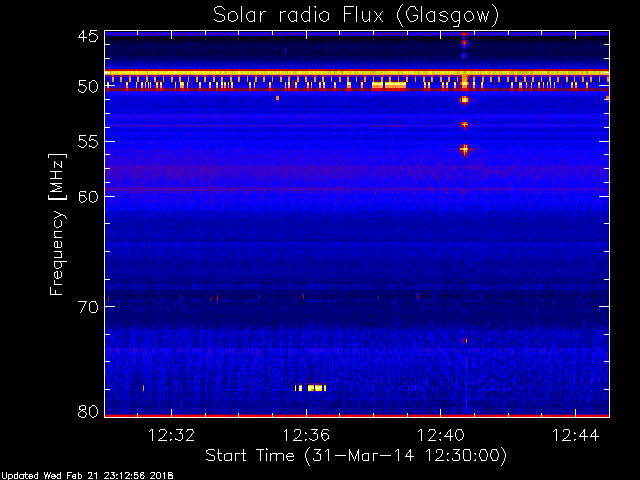Select the 'Frequency [MHz]' axis label
This screenshot has height=480, width=640.
pyautogui.click(x=57, y=224)
